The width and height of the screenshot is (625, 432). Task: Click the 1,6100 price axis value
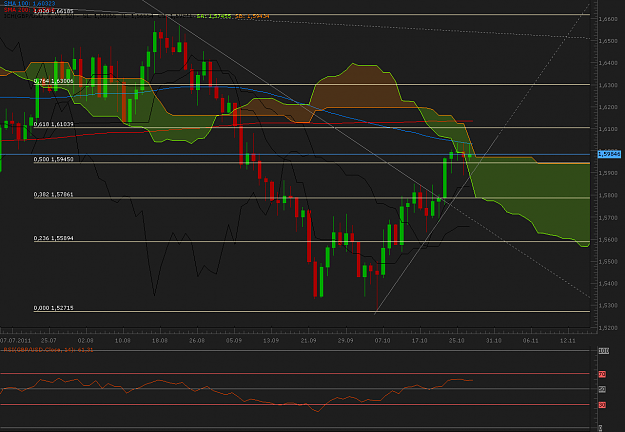(x=608, y=129)
